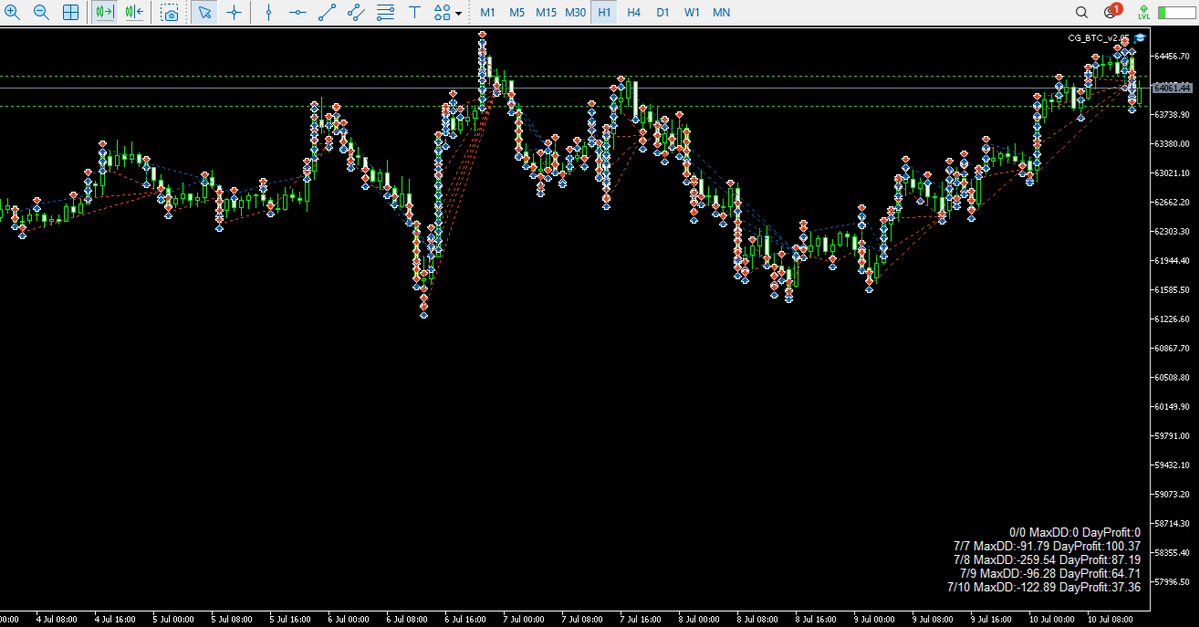Click the 60149.90 price scale label

1171,407
